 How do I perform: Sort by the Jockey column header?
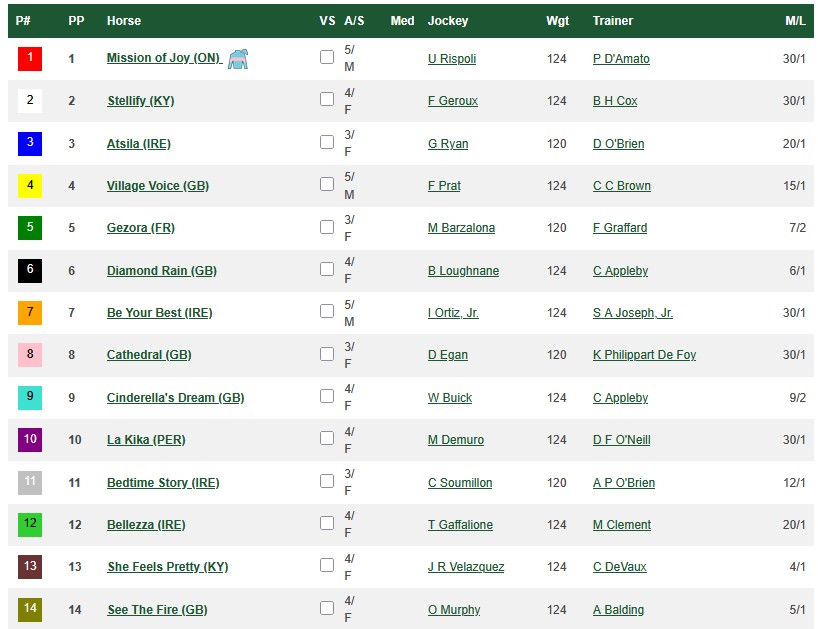[447, 21]
